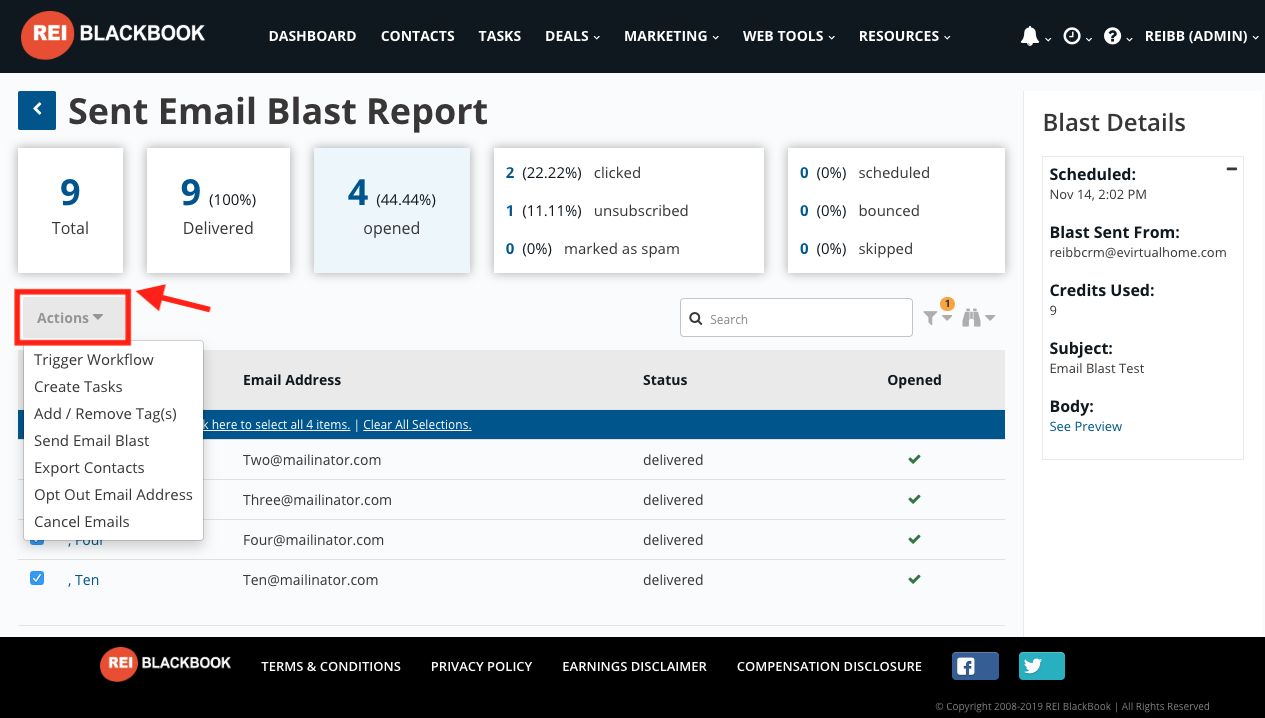Filter by the 0 bounced stat

click(x=860, y=211)
